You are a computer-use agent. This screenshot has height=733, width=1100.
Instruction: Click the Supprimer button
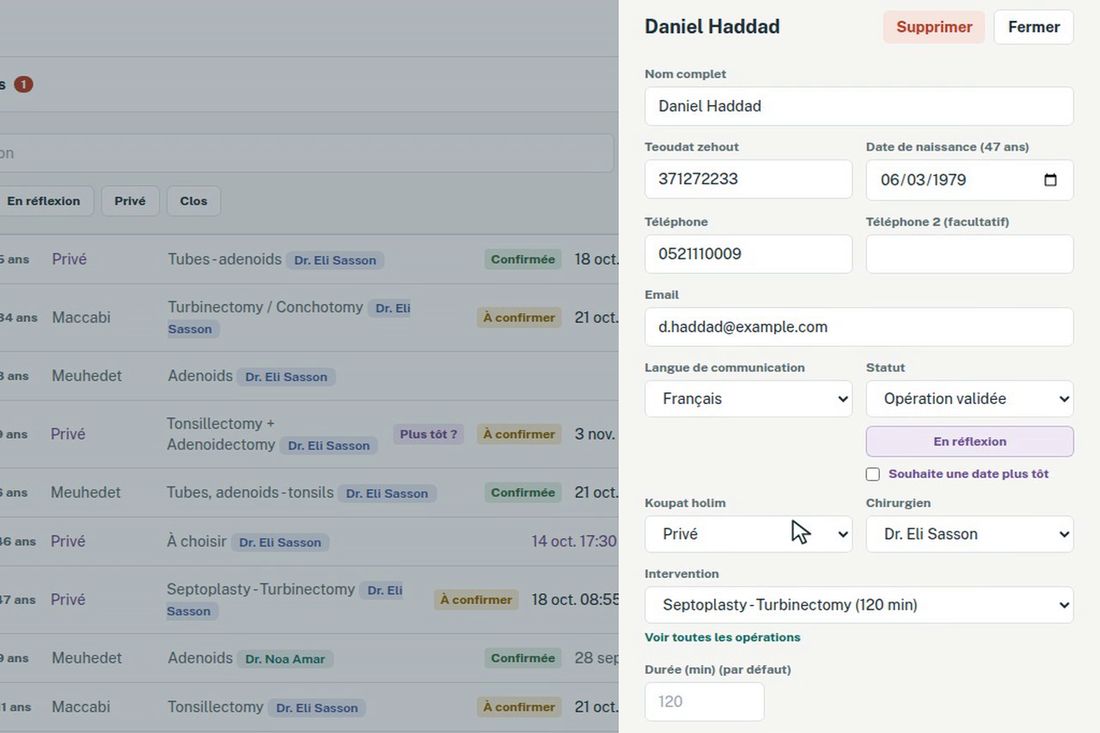tap(934, 27)
